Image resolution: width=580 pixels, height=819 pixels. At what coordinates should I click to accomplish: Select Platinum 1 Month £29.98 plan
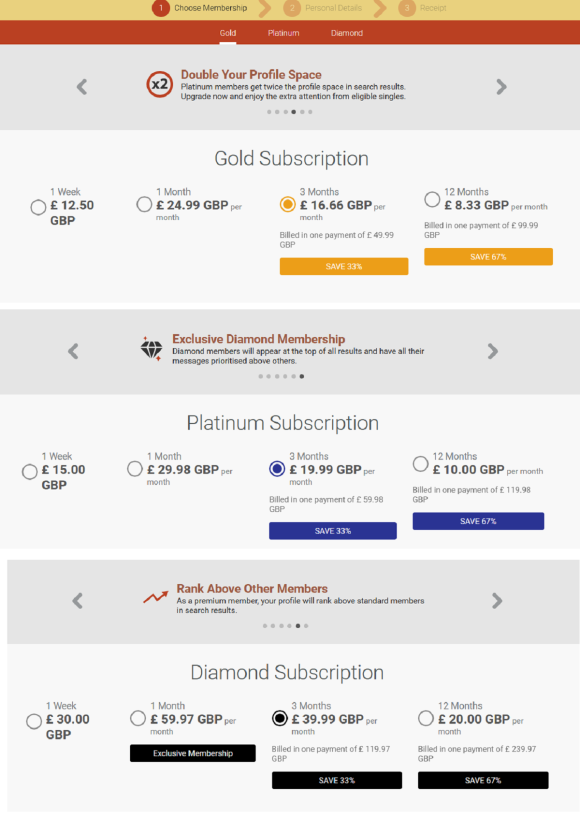[x=135, y=469]
